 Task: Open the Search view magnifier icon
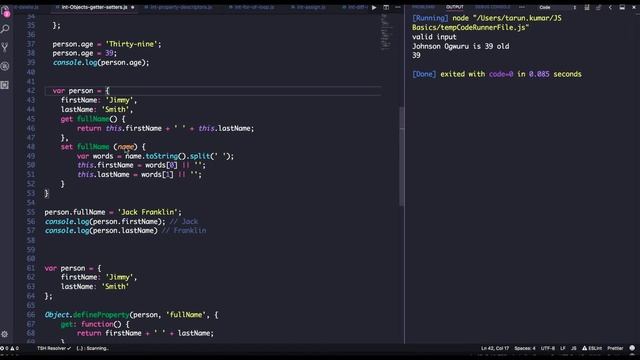(5, 29)
